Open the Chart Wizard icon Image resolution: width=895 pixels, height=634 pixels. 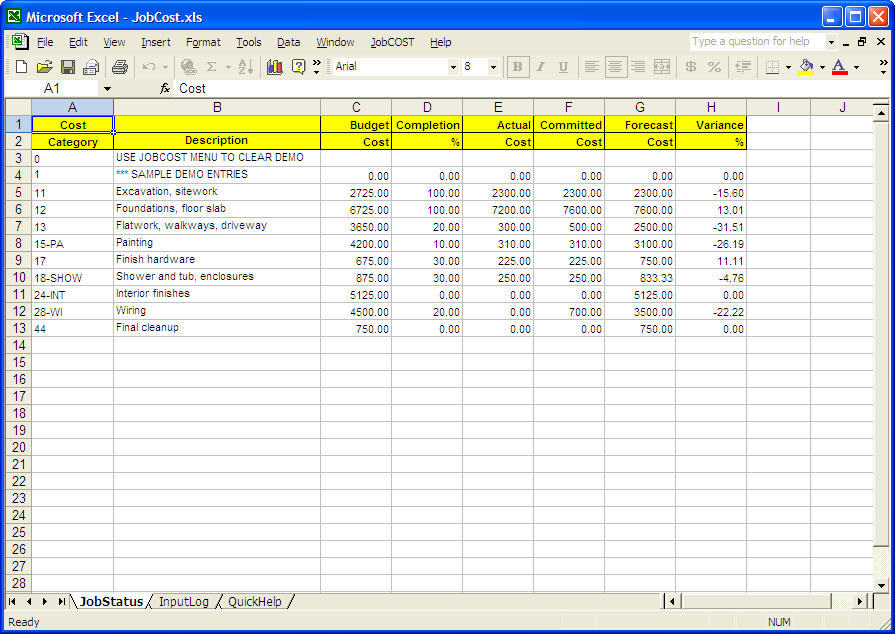click(x=275, y=67)
